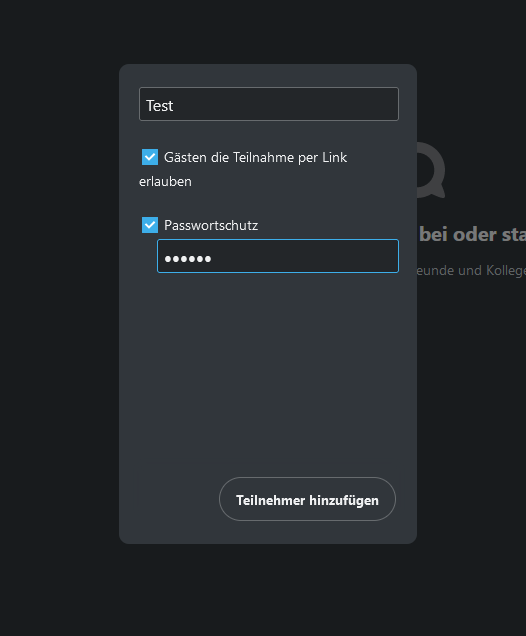
Task: Disable the Passwortschutz checkbox
Action: [x=150, y=225]
